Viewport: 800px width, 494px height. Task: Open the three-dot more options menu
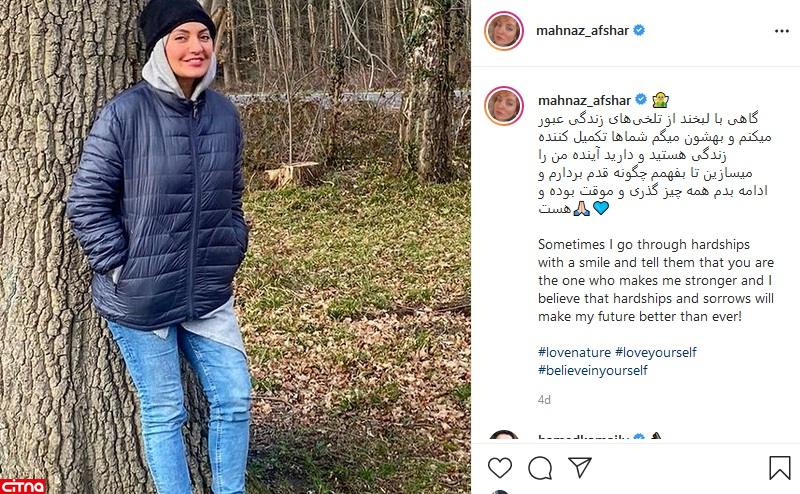(x=781, y=31)
